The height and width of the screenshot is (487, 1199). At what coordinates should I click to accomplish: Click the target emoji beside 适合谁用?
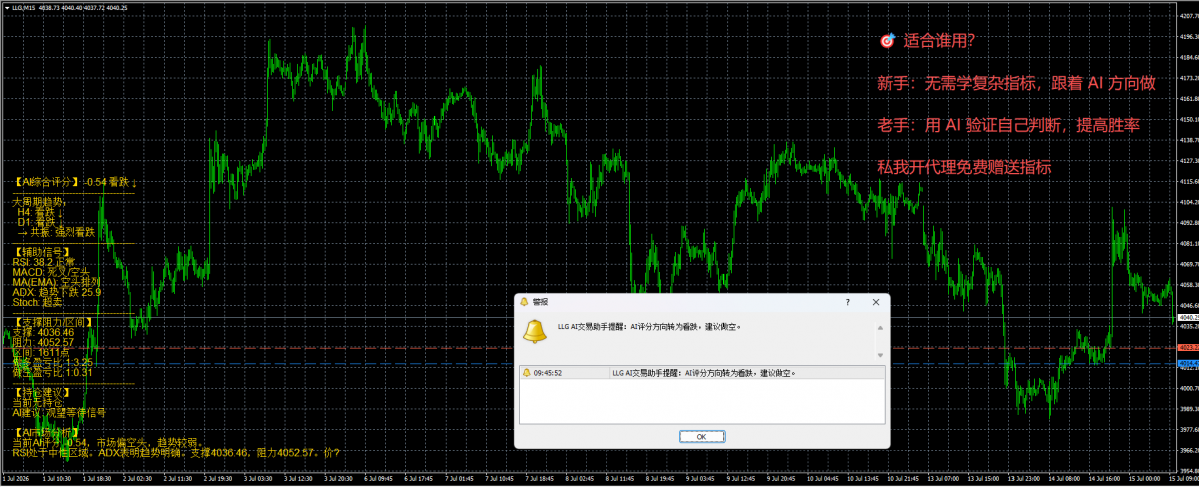point(887,41)
